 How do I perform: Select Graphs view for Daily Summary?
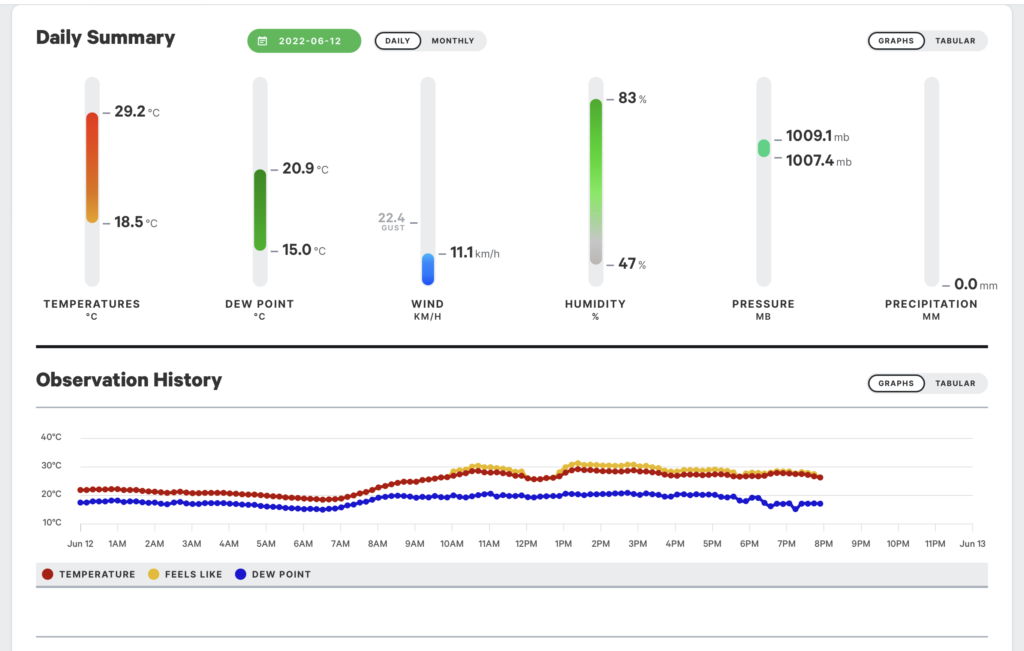pos(896,40)
